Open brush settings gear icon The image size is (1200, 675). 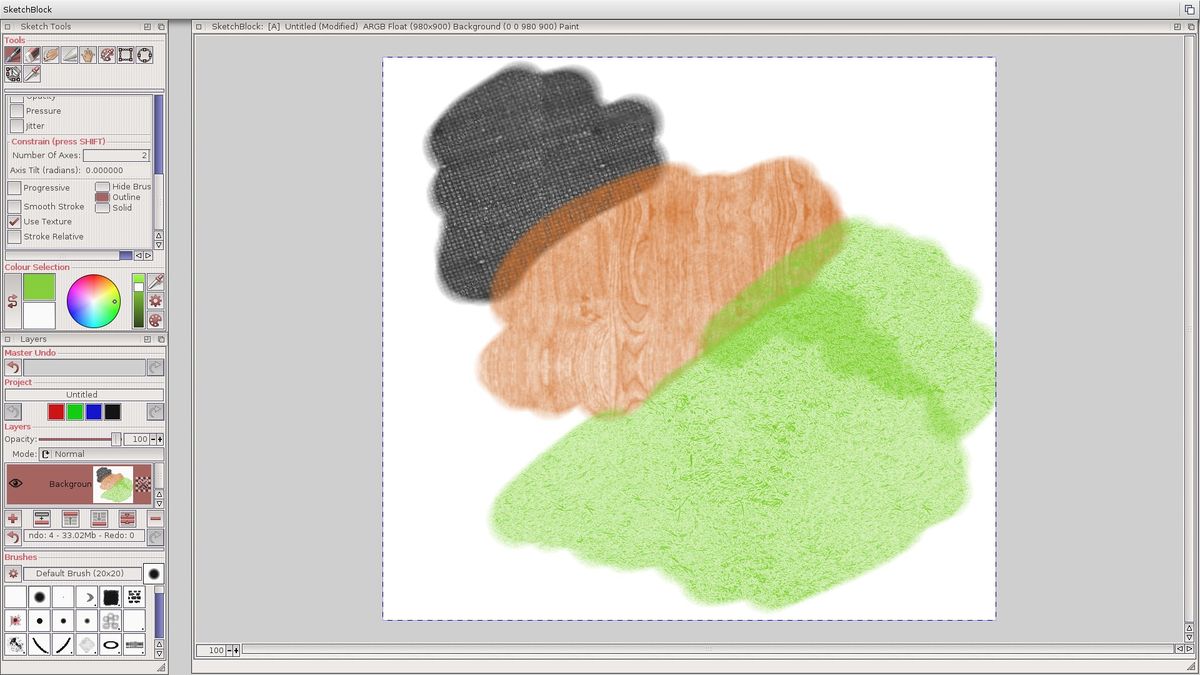13,574
